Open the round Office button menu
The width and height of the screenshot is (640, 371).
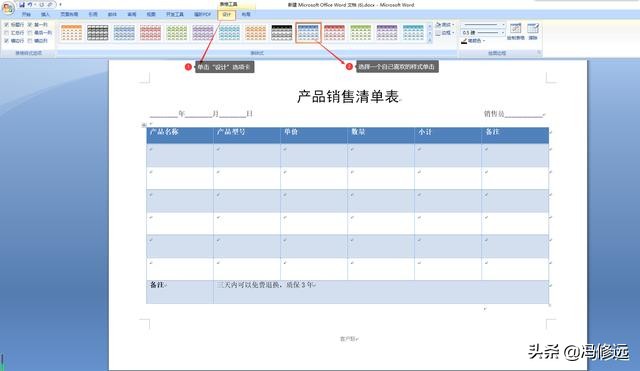click(x=8, y=9)
